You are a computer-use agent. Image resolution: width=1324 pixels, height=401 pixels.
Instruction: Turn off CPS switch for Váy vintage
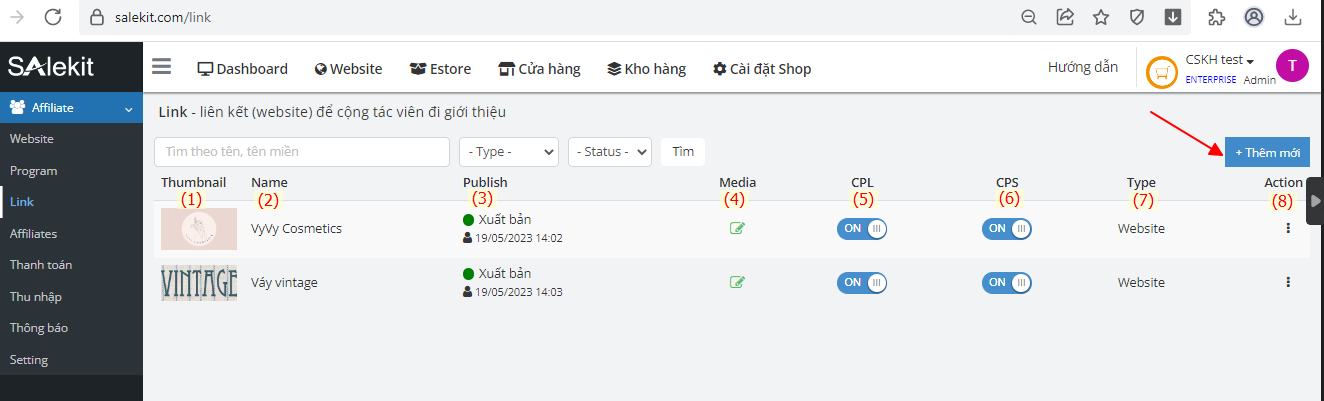[x=1007, y=282]
